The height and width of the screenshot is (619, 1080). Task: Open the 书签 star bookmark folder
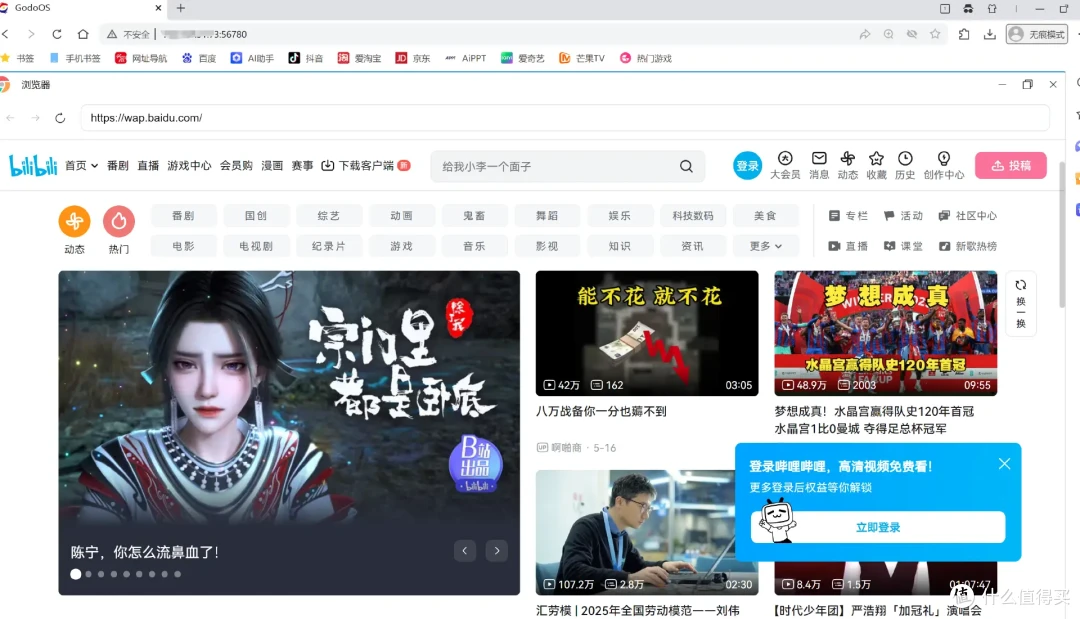click(18, 59)
